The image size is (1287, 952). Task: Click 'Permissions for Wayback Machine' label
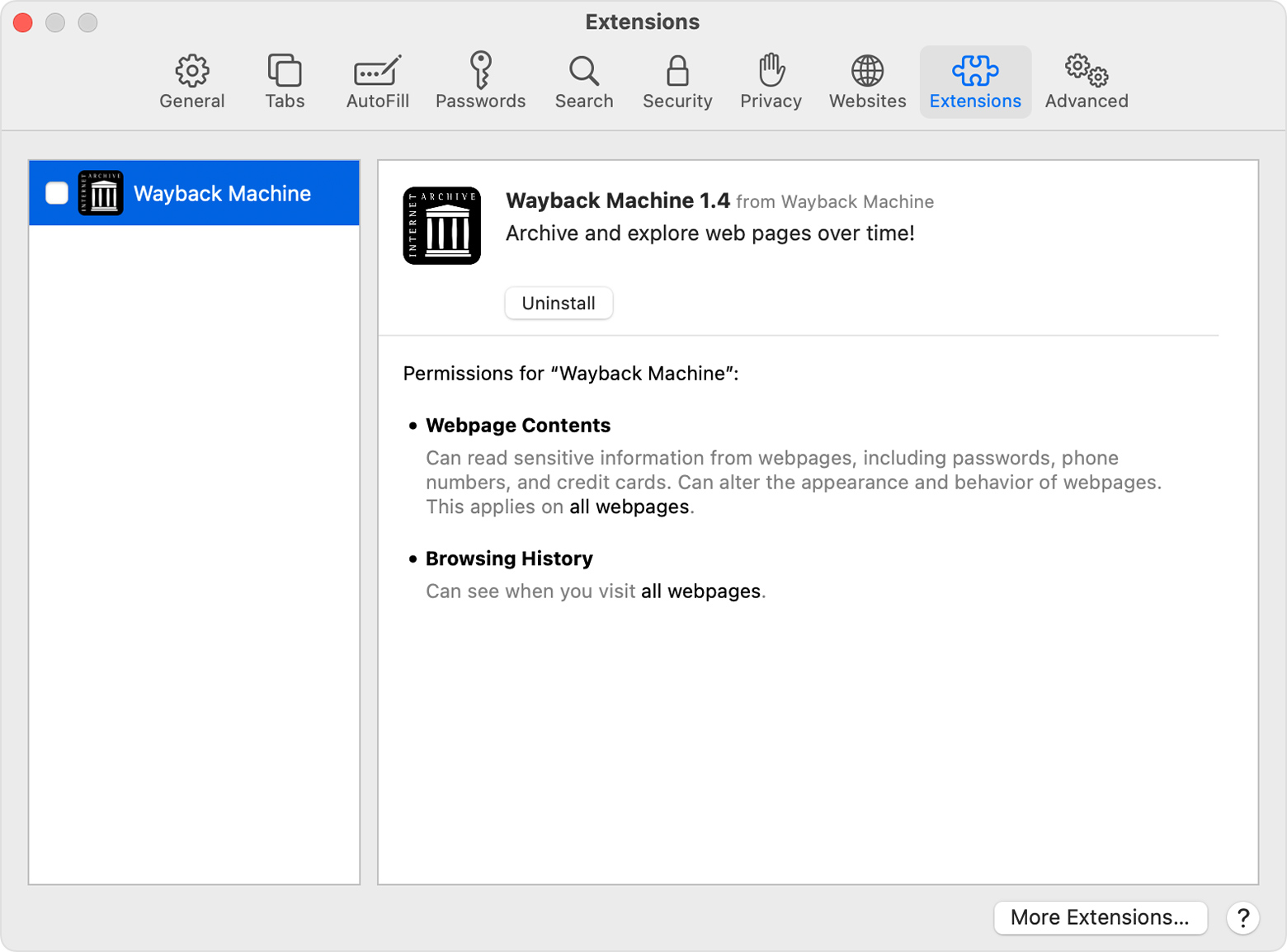tap(571, 374)
